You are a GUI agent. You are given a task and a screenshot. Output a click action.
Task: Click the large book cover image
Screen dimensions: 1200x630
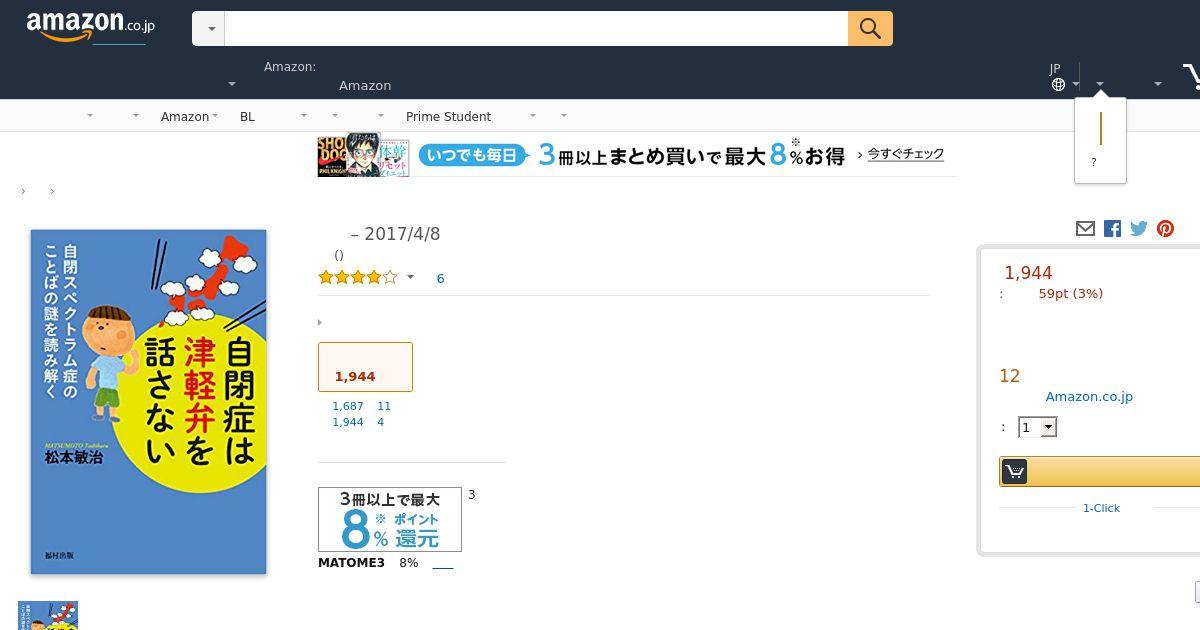point(149,402)
